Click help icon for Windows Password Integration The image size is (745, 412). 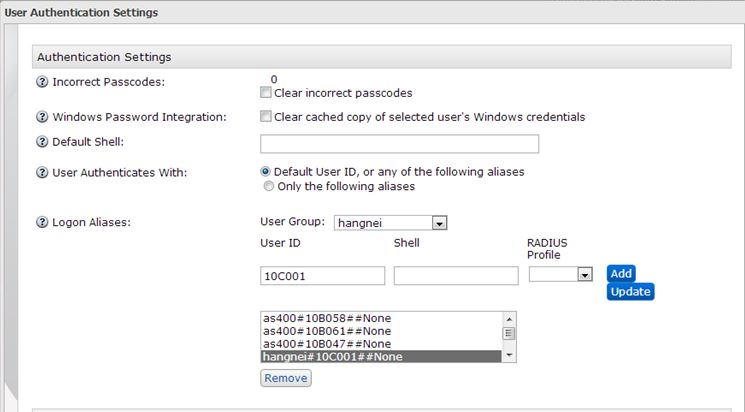point(42,117)
